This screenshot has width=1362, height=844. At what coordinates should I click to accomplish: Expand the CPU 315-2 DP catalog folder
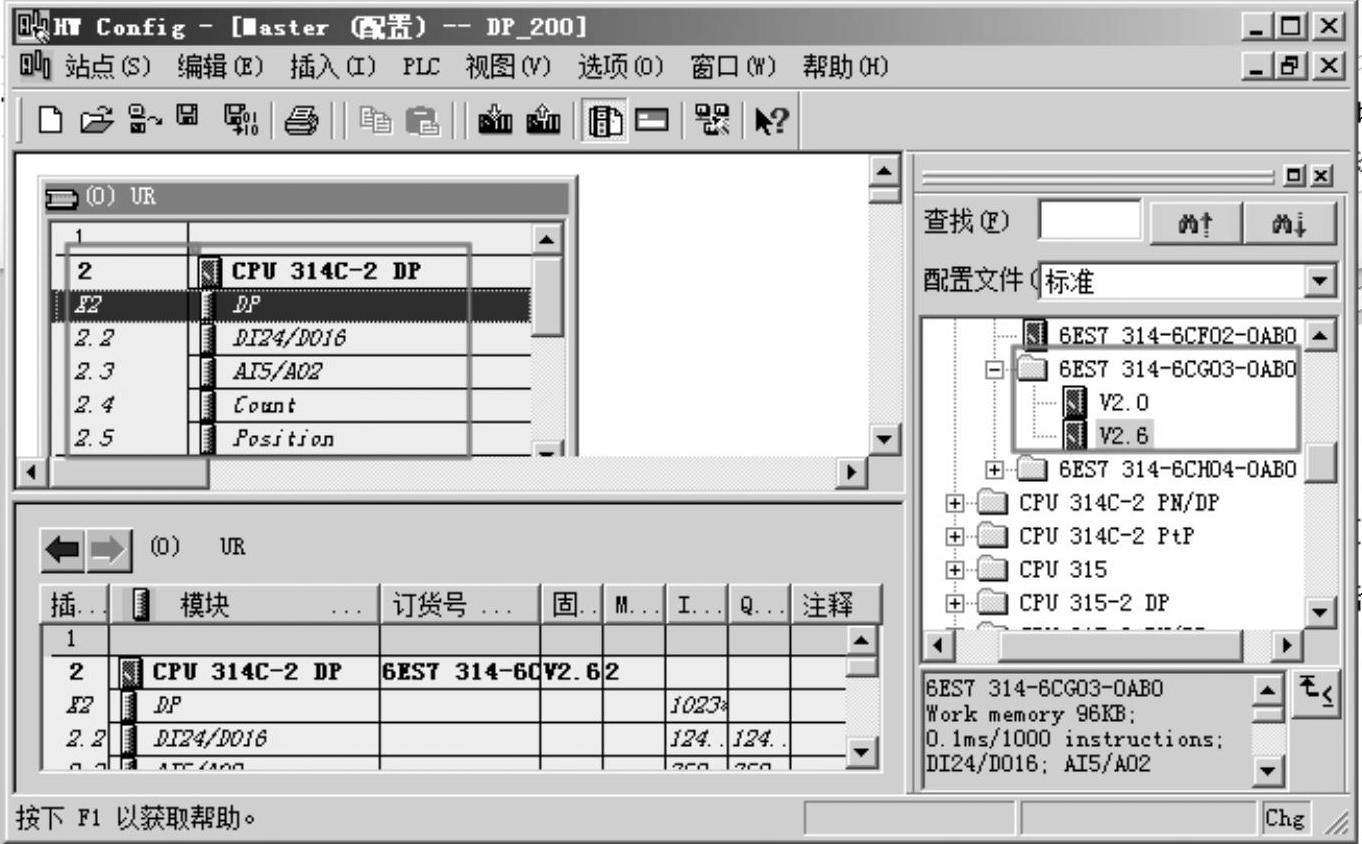(955, 603)
